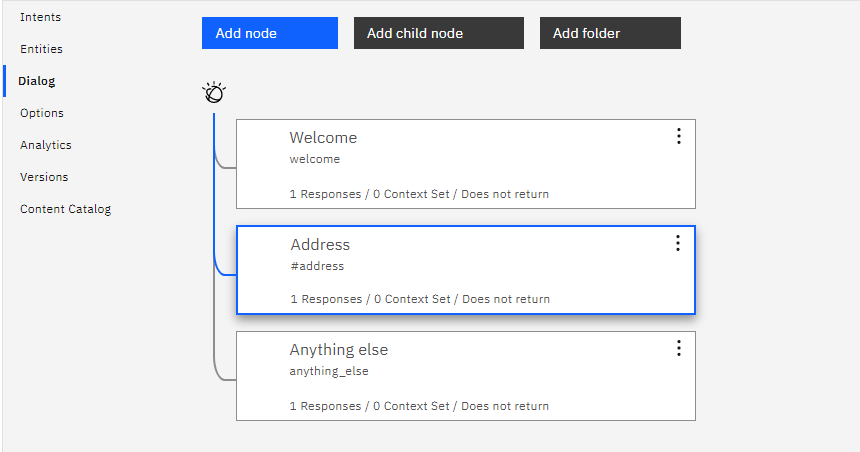Open Analytics from the sidebar

point(46,145)
